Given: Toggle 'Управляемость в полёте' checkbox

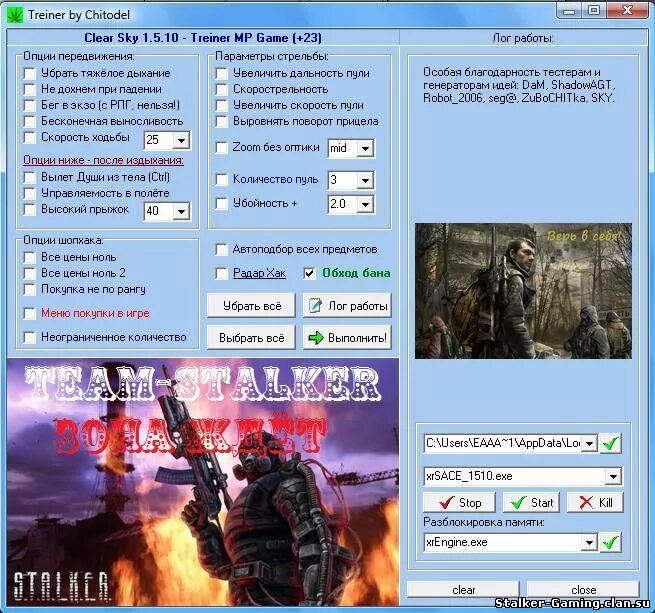Looking at the screenshot, I should click(x=30, y=193).
